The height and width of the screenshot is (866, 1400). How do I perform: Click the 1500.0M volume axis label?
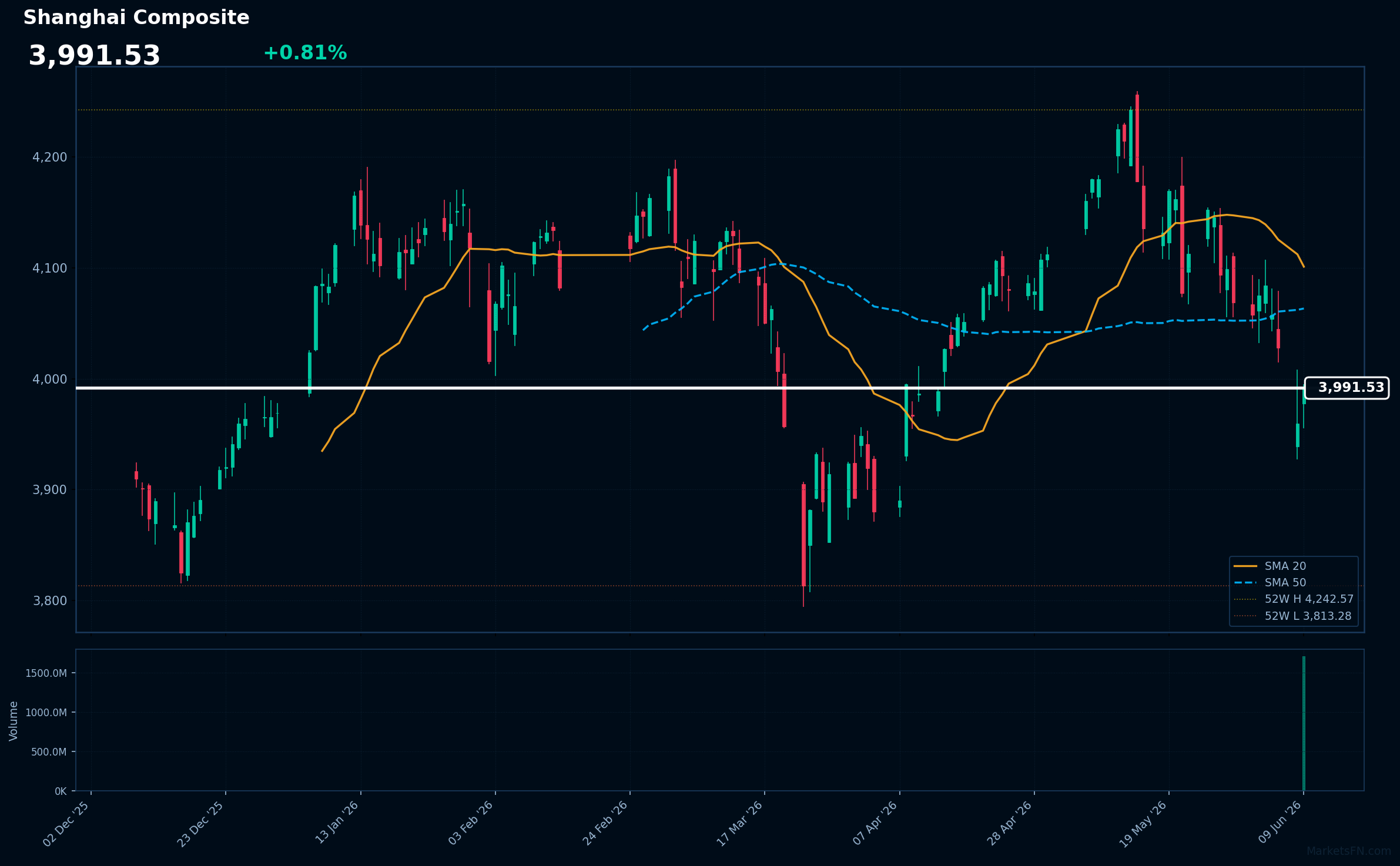pyautogui.click(x=46, y=673)
